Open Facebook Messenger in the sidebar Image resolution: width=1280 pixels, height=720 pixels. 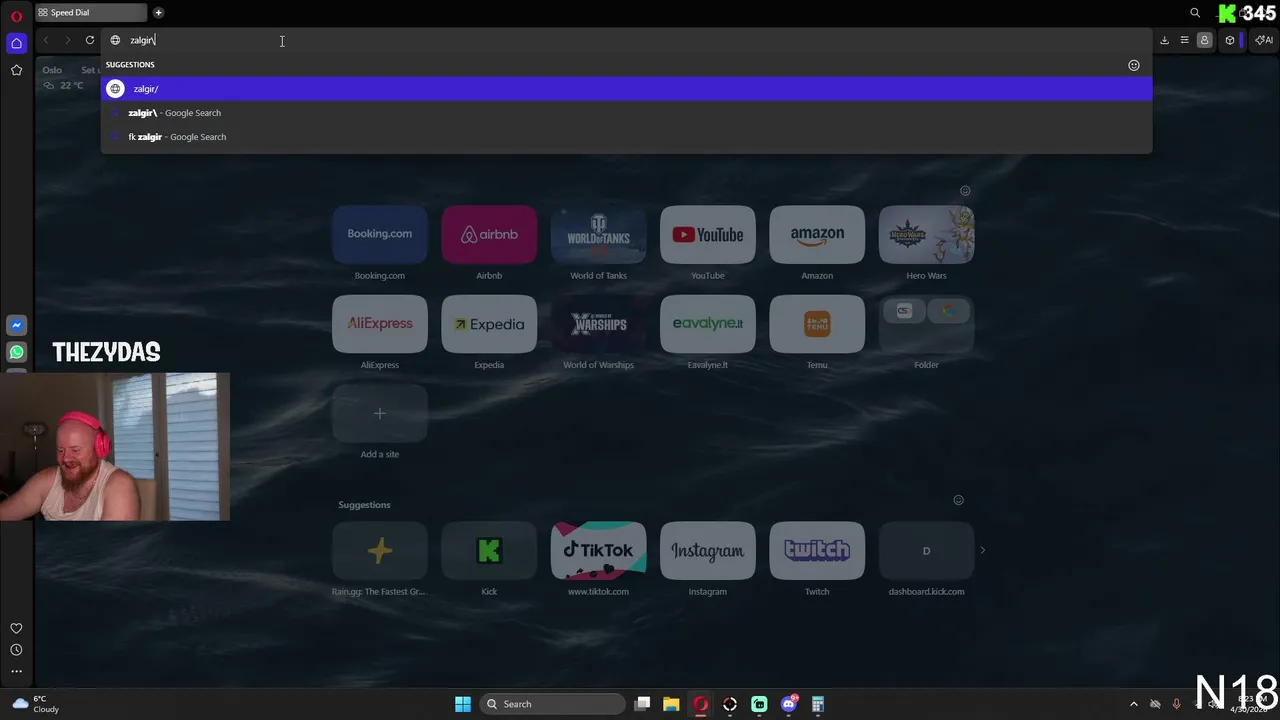click(x=16, y=325)
